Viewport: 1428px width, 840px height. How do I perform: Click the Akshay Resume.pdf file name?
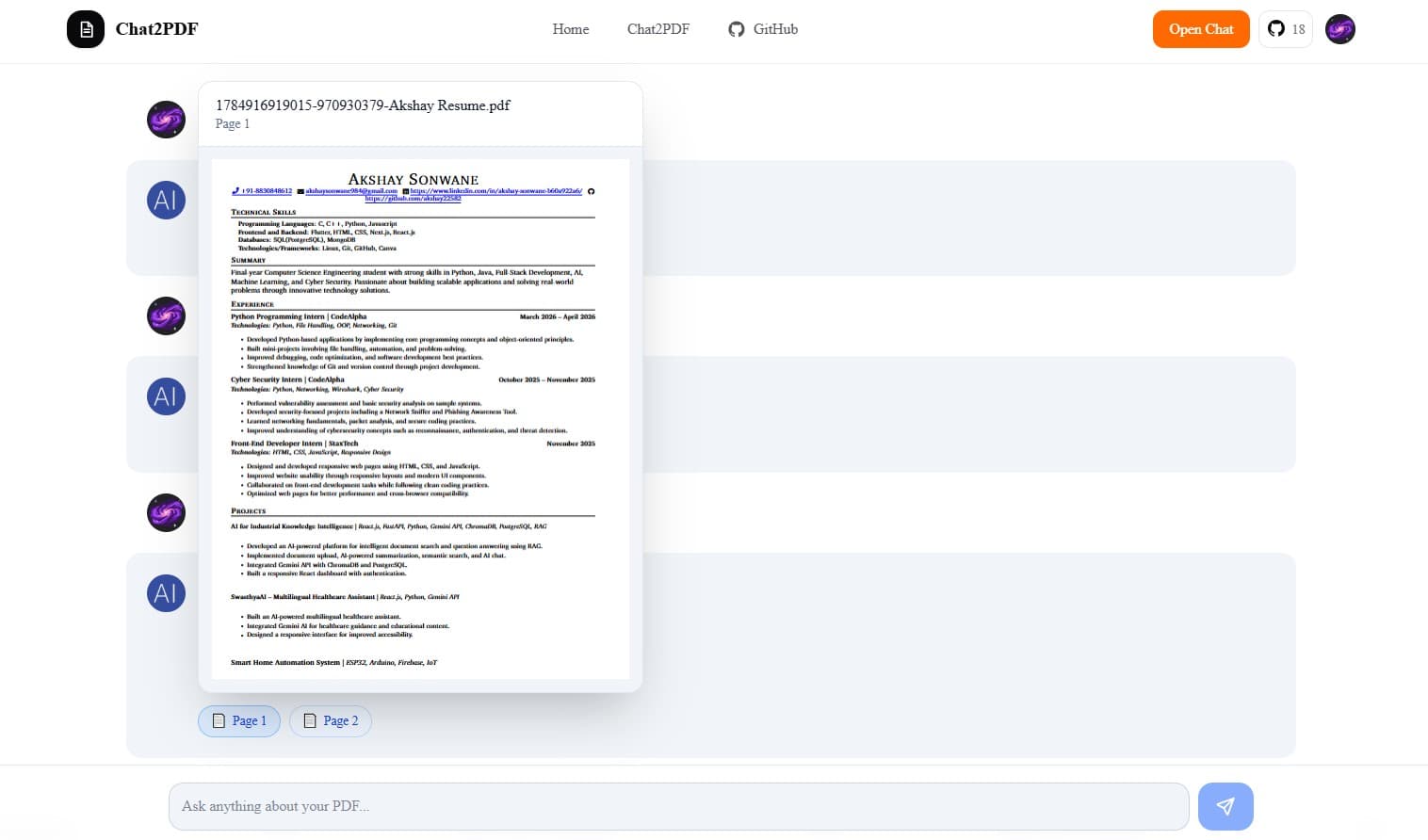363,105
